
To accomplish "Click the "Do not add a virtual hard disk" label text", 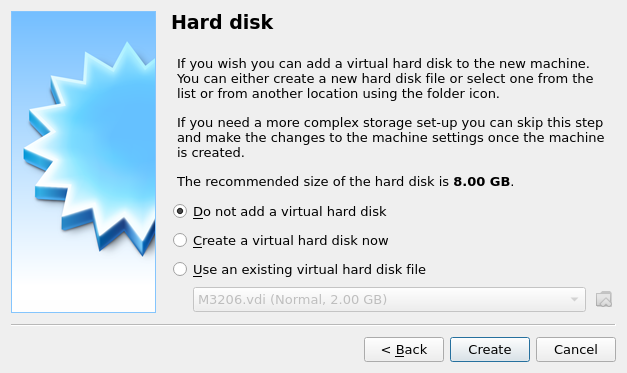I will (290, 211).
